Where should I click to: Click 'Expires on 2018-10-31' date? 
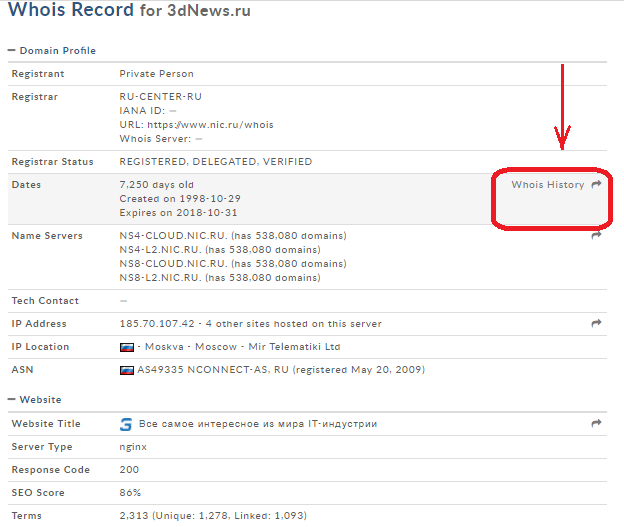point(178,213)
